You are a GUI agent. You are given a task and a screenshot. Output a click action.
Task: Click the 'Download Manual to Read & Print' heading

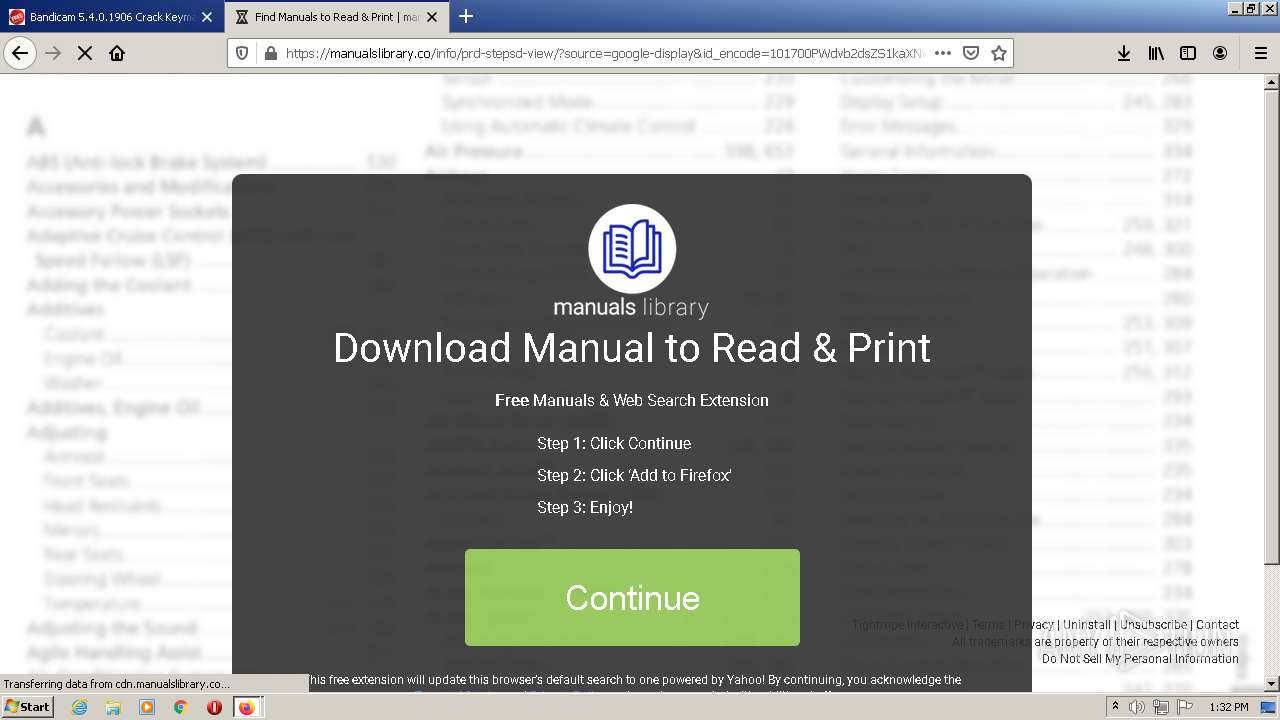[632, 348]
